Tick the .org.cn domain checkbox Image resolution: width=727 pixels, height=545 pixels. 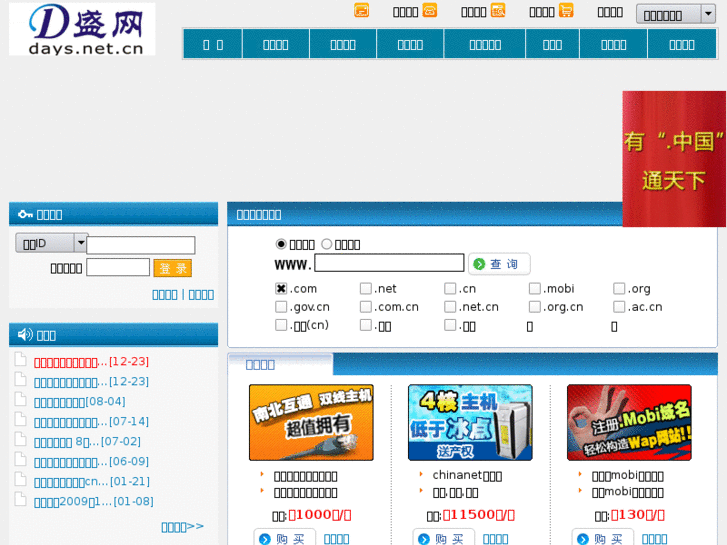click(x=535, y=307)
